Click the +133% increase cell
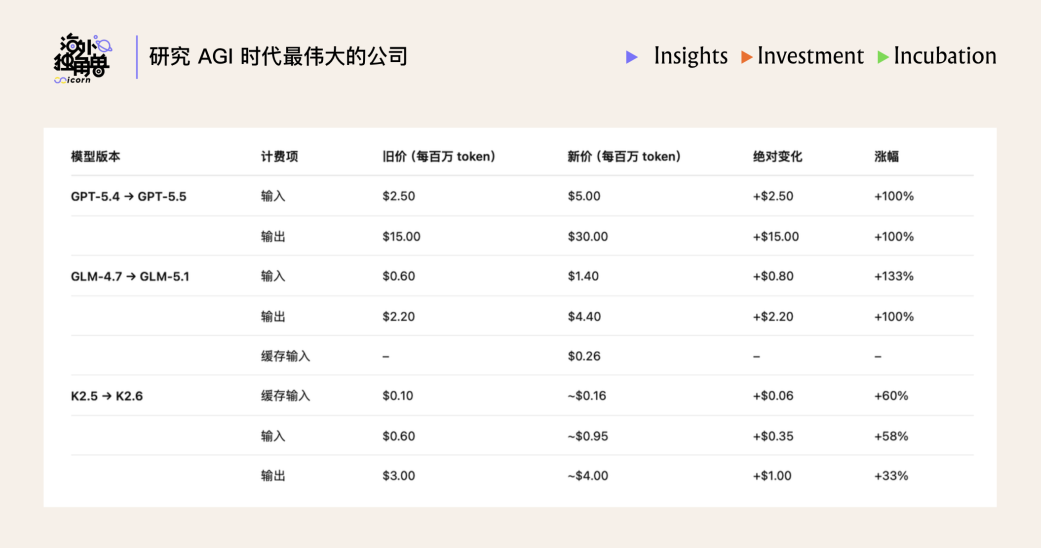The height and width of the screenshot is (548, 1041). [x=894, y=276]
